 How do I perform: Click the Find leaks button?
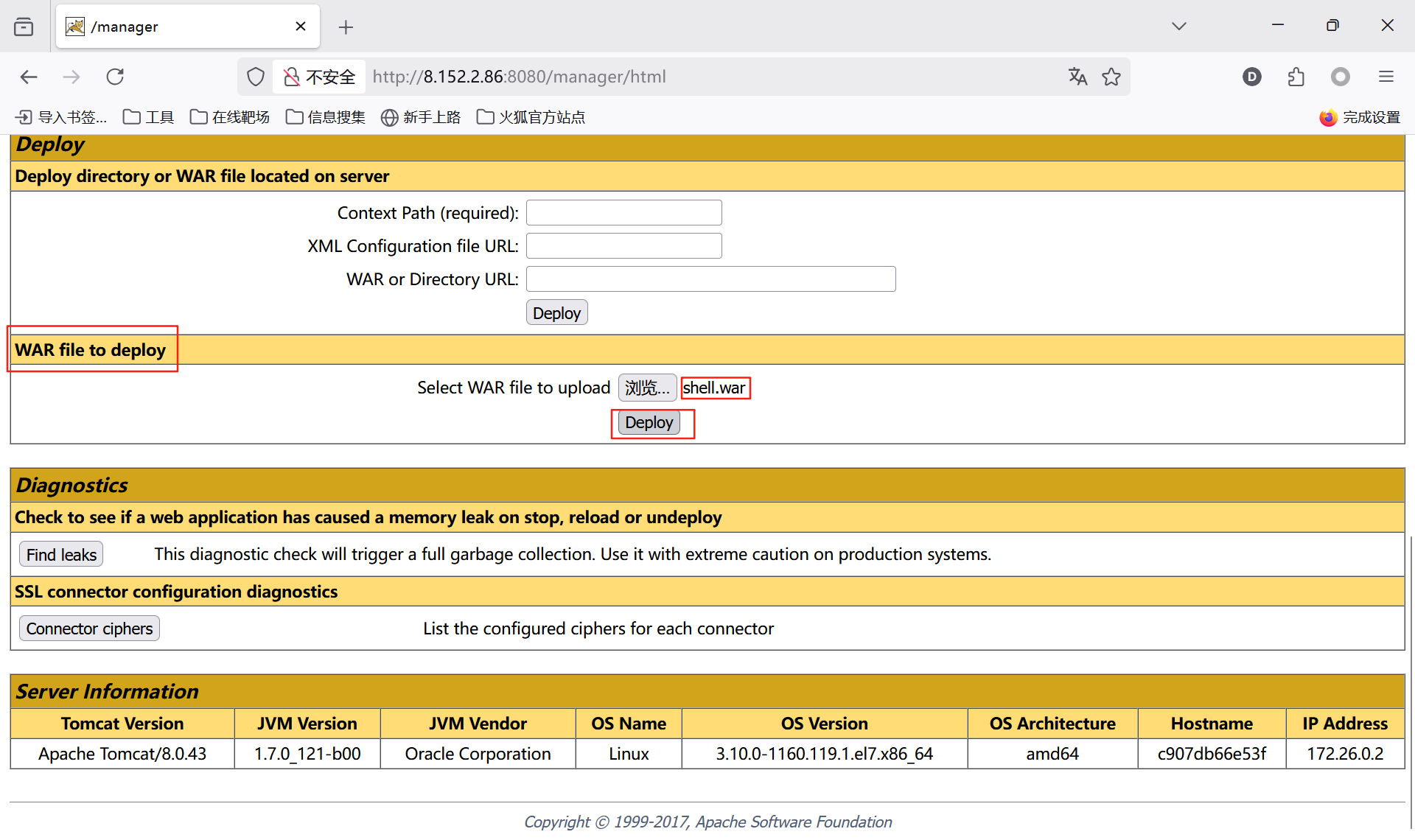tap(61, 555)
